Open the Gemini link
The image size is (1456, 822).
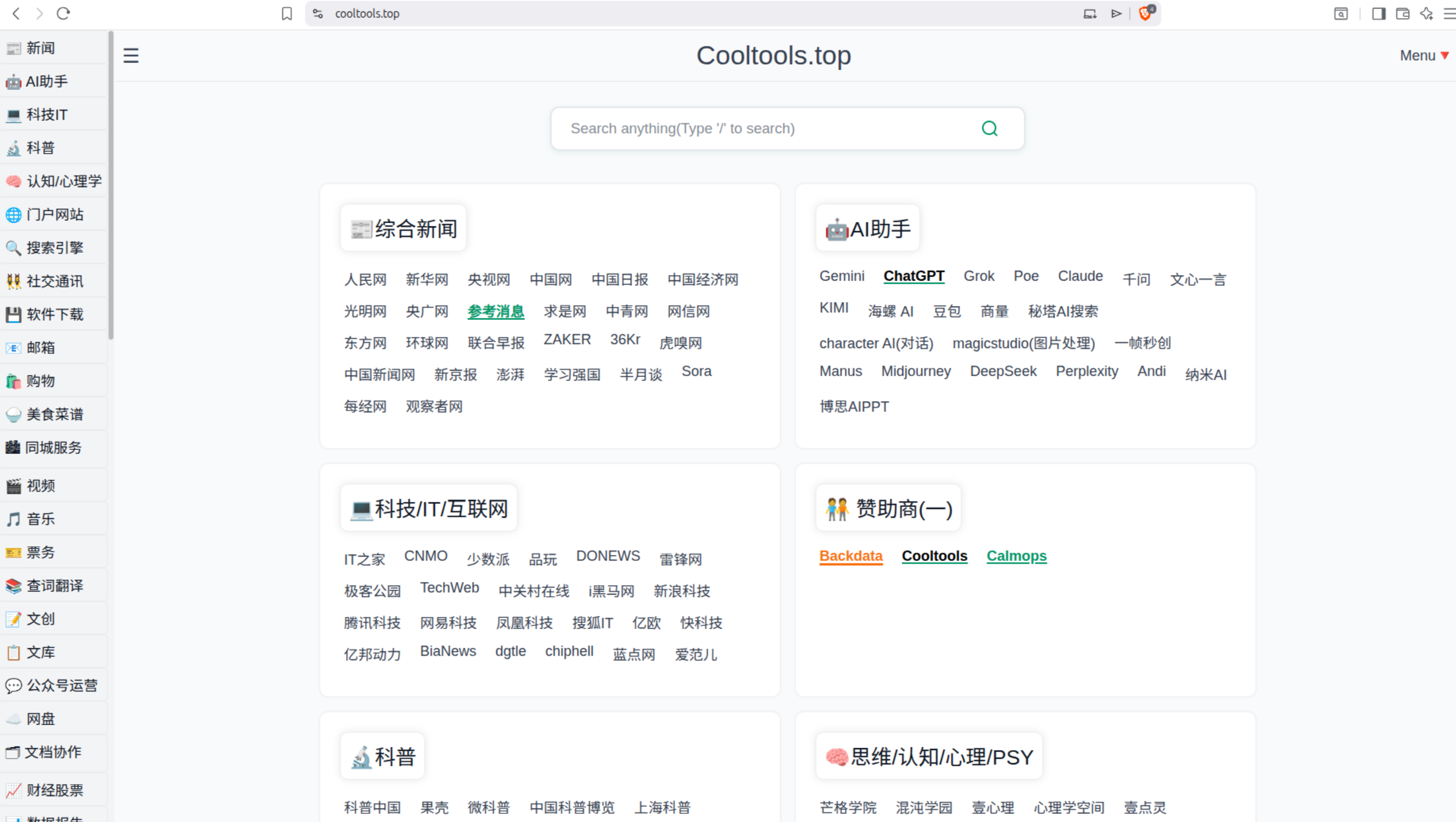[842, 276]
